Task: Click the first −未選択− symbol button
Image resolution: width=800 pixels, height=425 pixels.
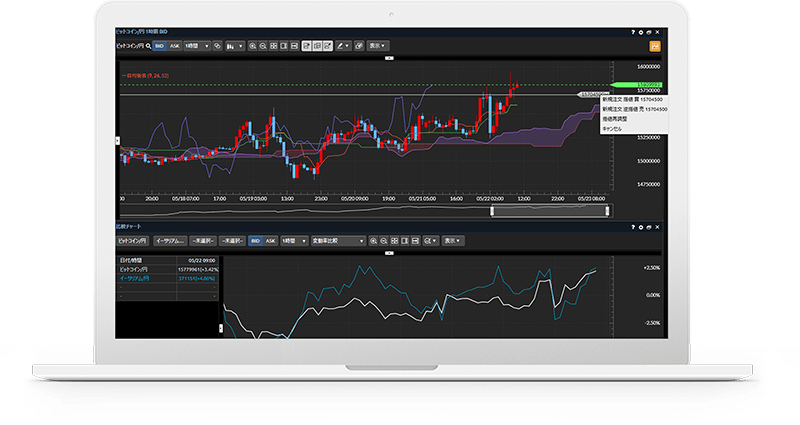Action: tap(201, 241)
